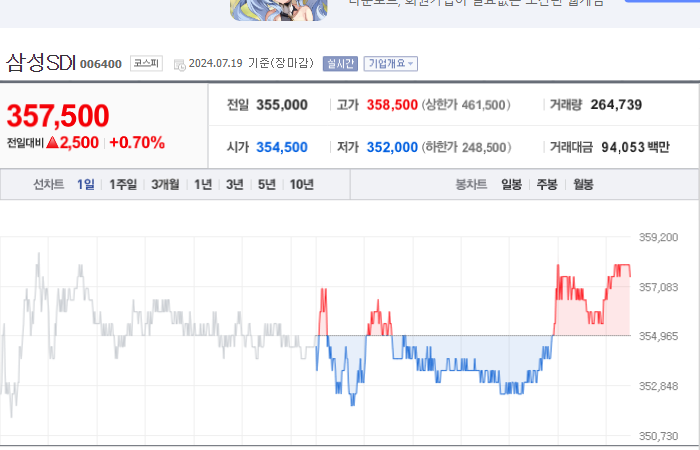Click the current price 357,500
Viewport: 700px width, 450px height.
(58, 116)
